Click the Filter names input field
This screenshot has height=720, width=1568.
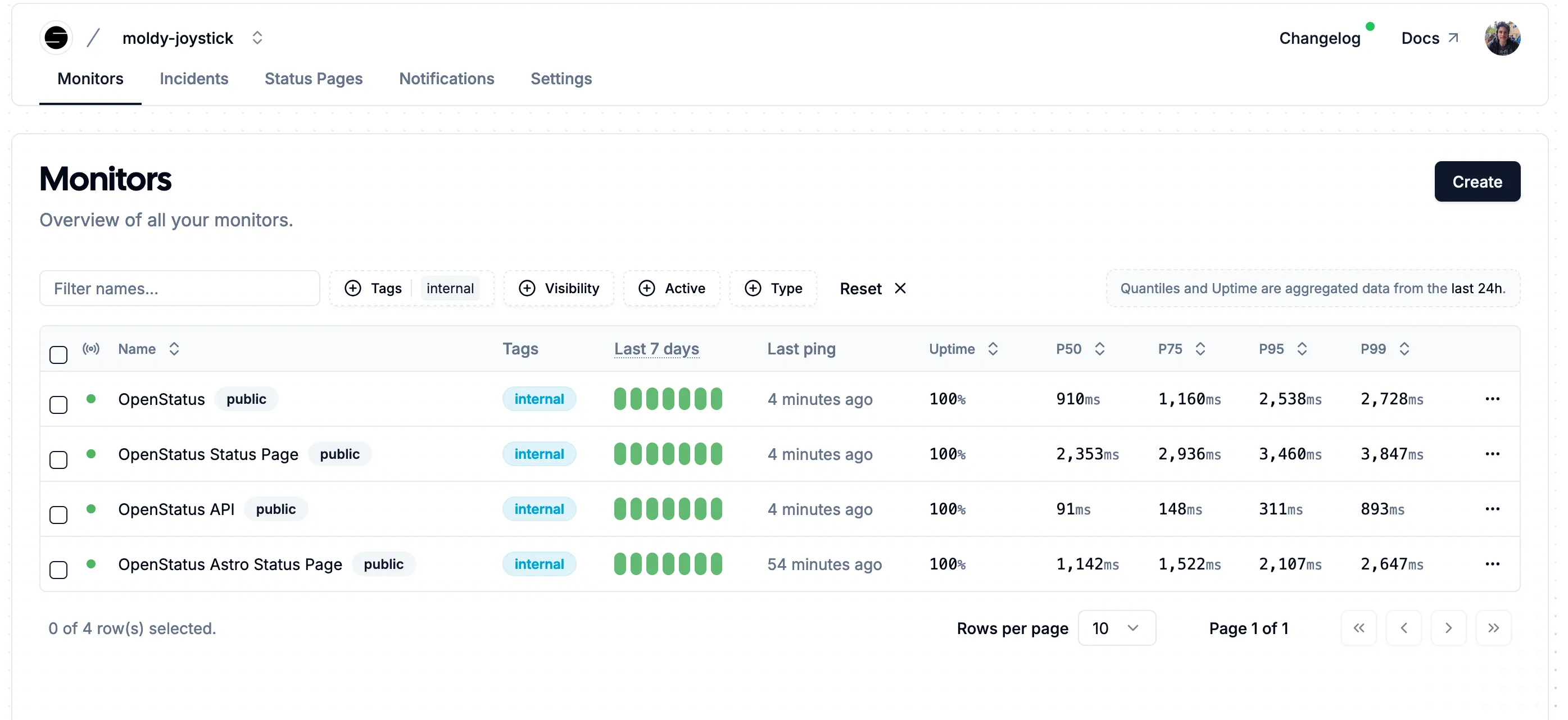coord(180,288)
